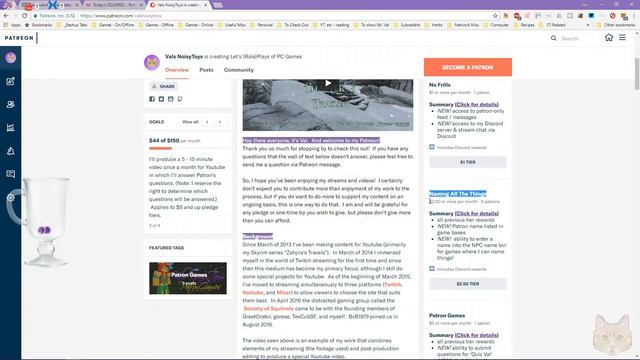This screenshot has width=640, height=360.
Task: Open the Society of Squirrels link
Action: point(269,309)
